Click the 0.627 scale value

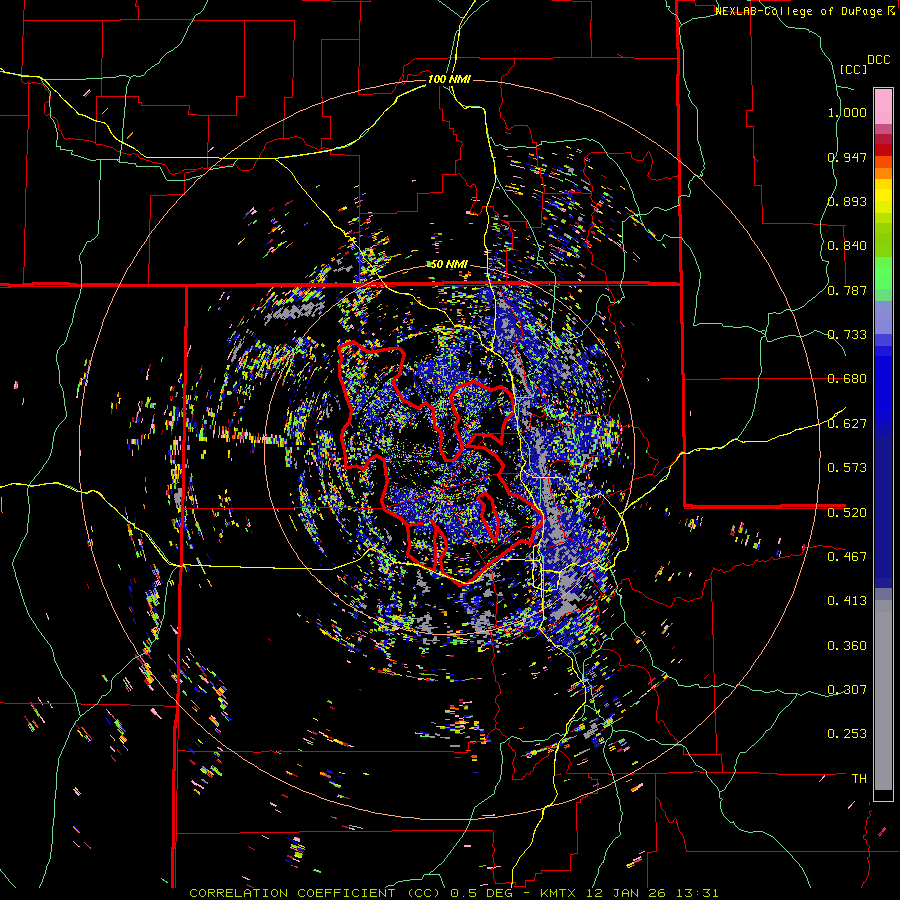(x=847, y=424)
